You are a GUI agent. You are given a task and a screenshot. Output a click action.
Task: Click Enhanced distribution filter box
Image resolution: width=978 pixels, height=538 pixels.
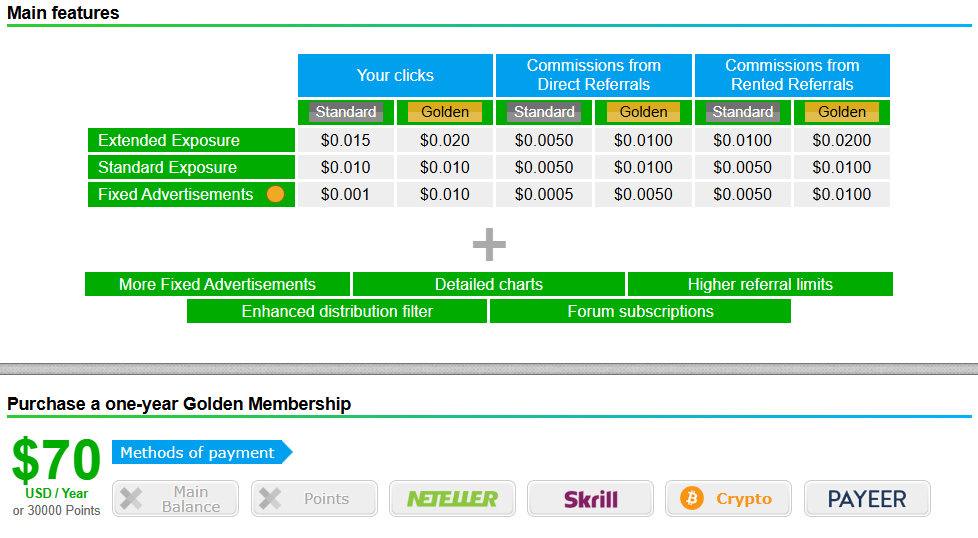click(x=337, y=311)
